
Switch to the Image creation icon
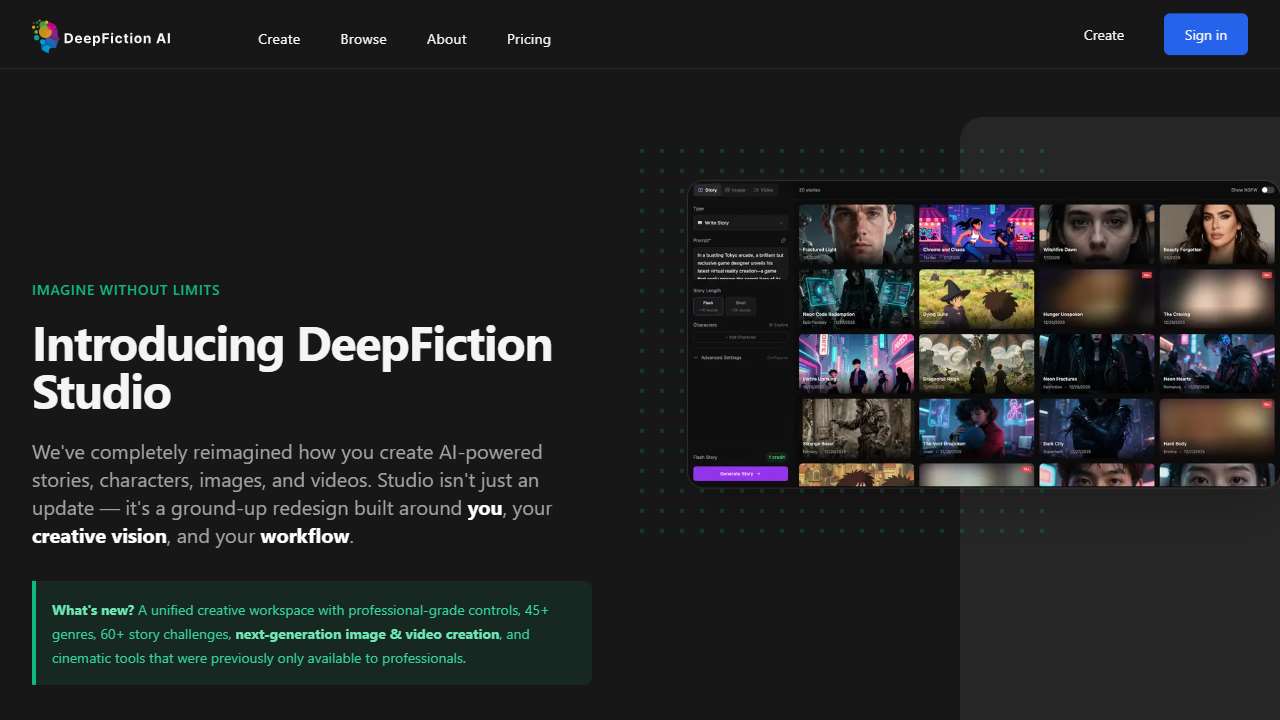[730, 189]
